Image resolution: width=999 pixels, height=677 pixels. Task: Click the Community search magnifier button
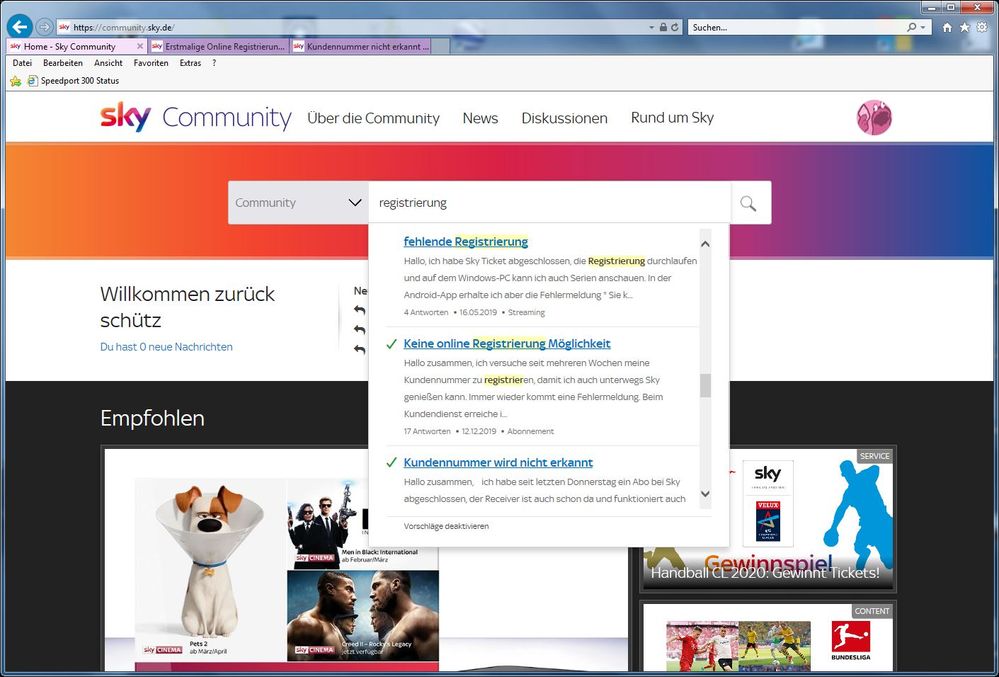749,203
